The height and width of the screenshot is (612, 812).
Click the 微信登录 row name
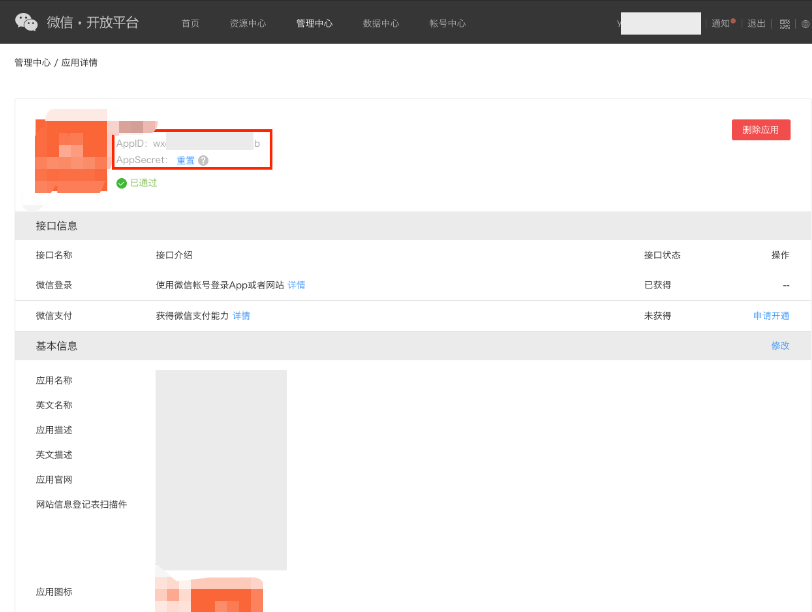click(54, 285)
